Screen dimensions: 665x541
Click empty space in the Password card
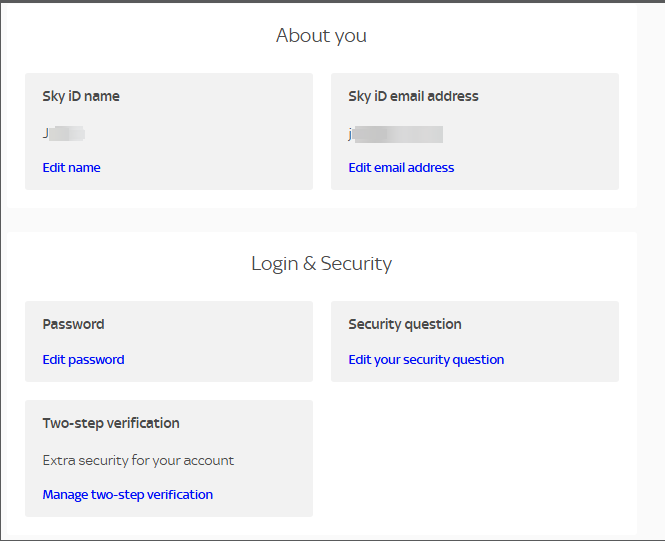[x=230, y=342]
